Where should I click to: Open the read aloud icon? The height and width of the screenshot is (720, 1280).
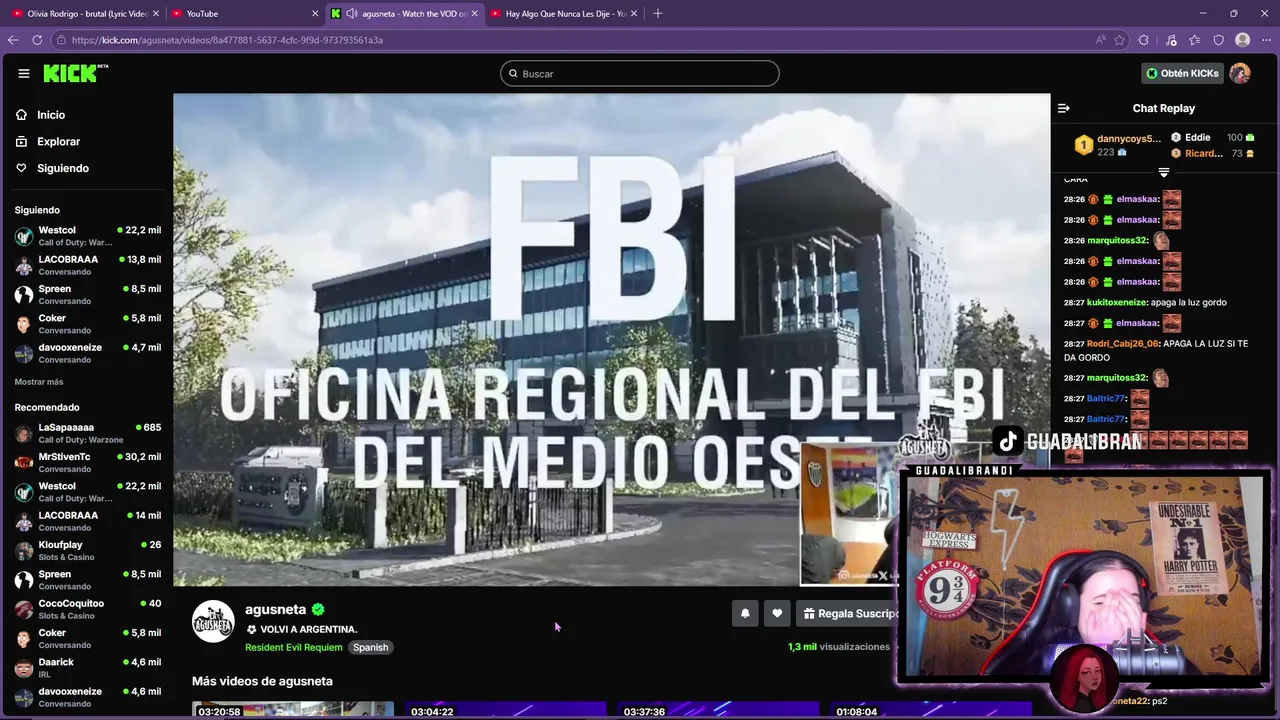point(1100,40)
